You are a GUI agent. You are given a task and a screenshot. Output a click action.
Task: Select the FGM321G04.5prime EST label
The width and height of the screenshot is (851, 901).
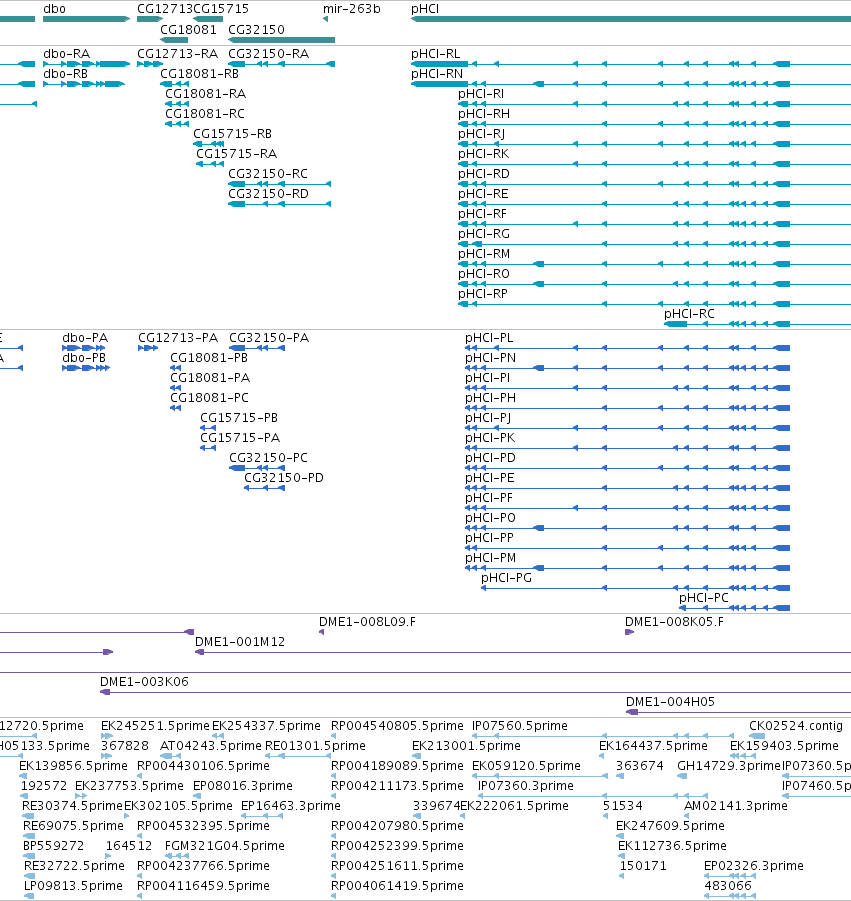tap(225, 845)
